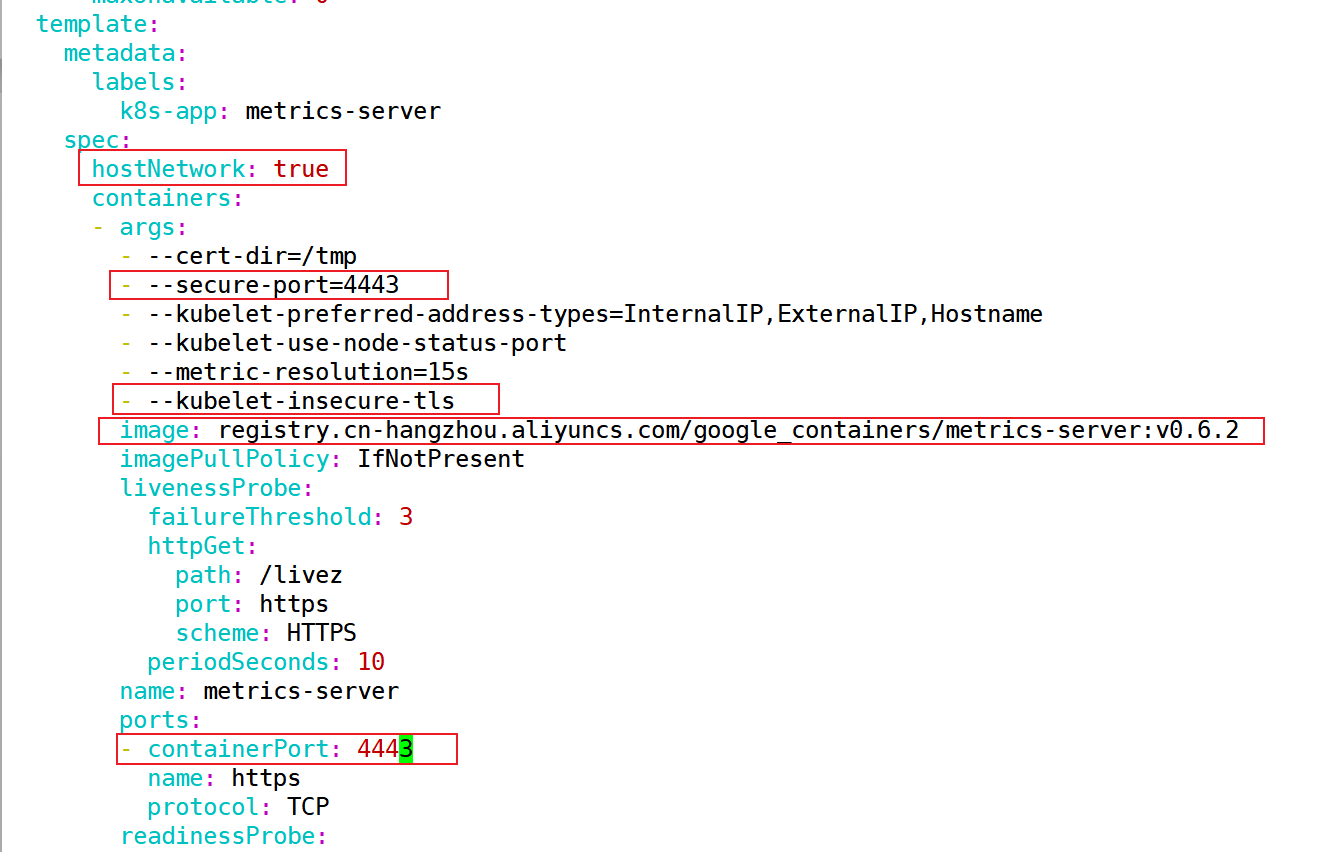Viewport: 1317px width, 852px height.
Task: Click the '--kubelet-preferred-address-types' argument line
Action: click(x=595, y=314)
